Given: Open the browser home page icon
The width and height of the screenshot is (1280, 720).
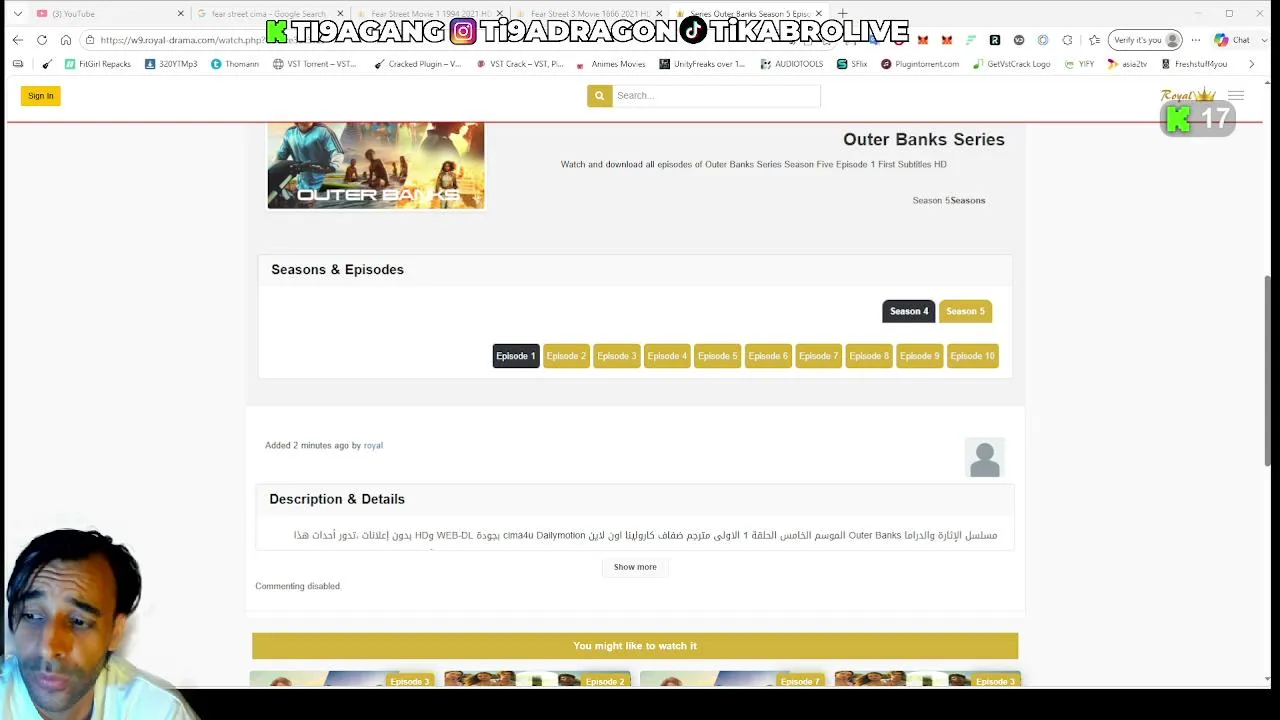Looking at the screenshot, I should click(x=66, y=40).
